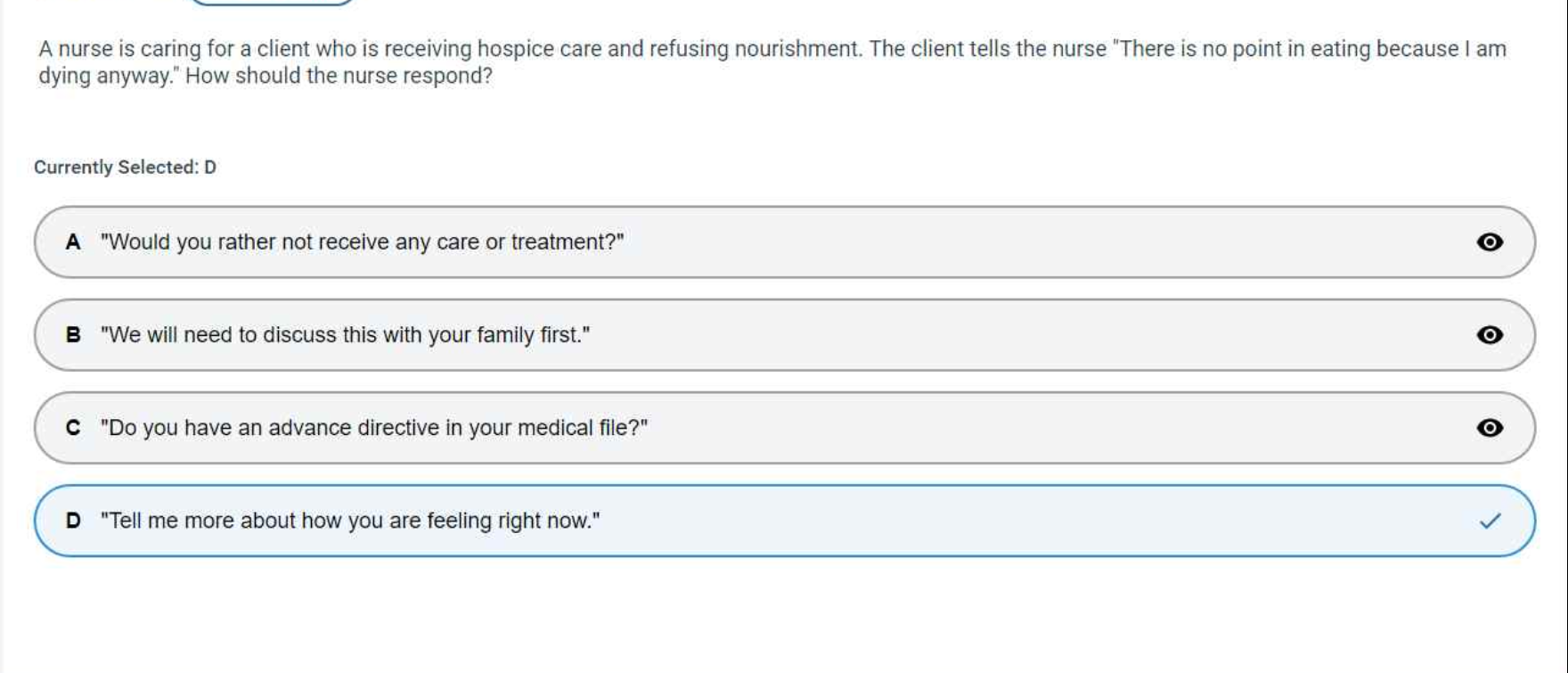The height and width of the screenshot is (673, 1568).
Task: Click the checkmark icon on option D
Action: coord(1489,521)
